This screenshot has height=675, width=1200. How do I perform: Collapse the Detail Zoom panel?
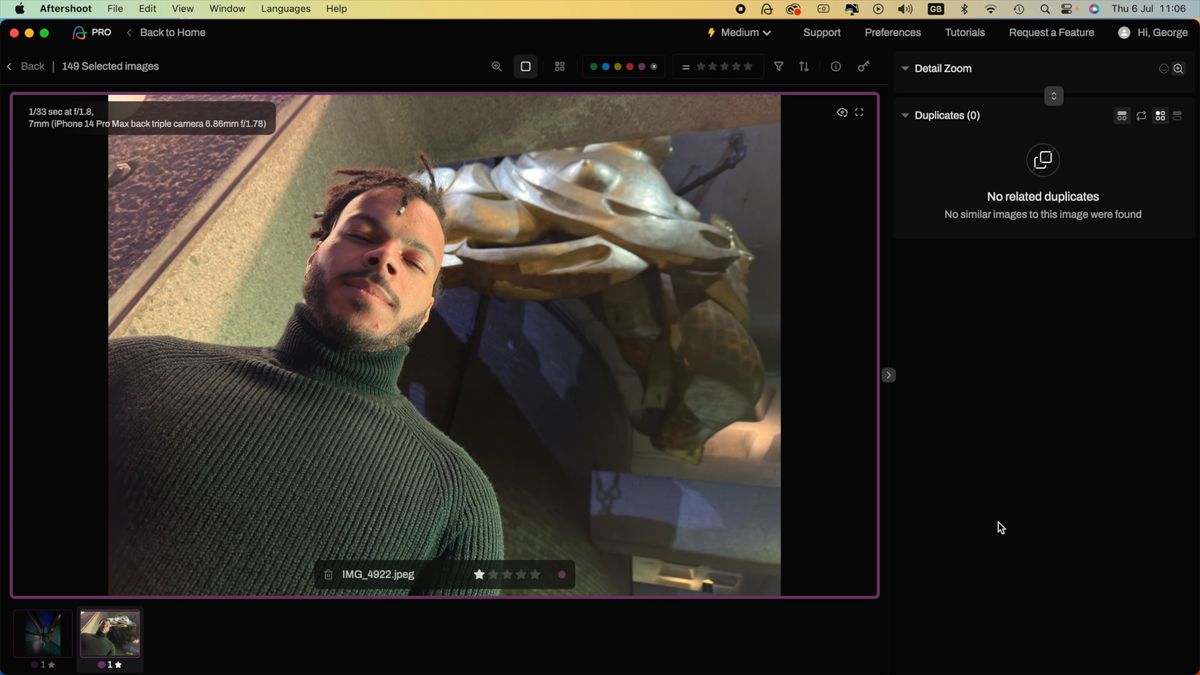905,68
